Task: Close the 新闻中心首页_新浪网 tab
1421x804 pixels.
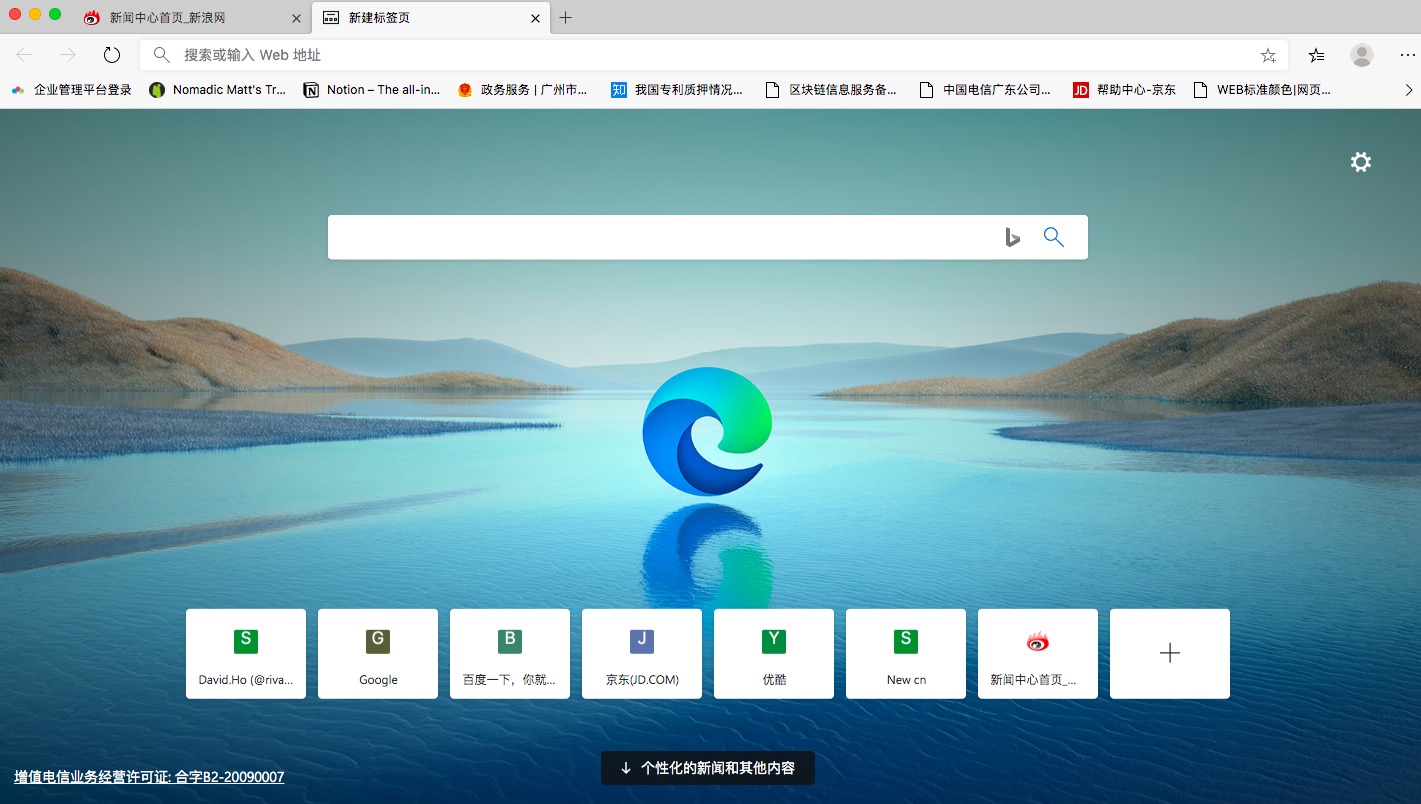Action: (x=296, y=18)
